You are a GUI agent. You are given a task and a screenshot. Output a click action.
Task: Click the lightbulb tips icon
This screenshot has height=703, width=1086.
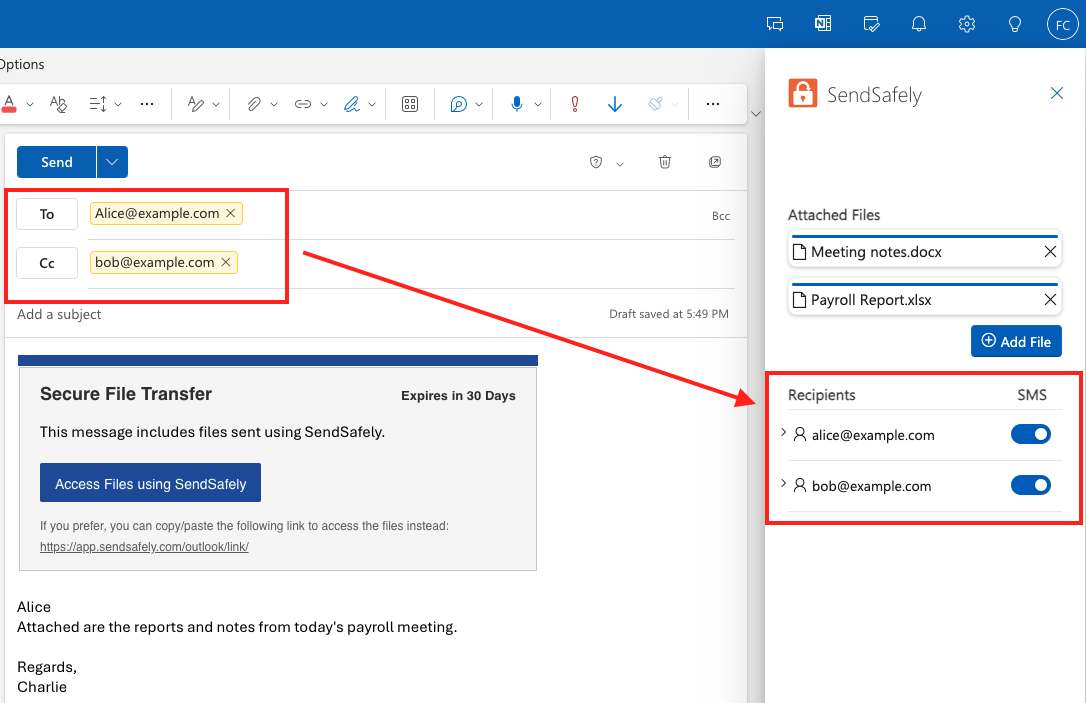point(1015,24)
